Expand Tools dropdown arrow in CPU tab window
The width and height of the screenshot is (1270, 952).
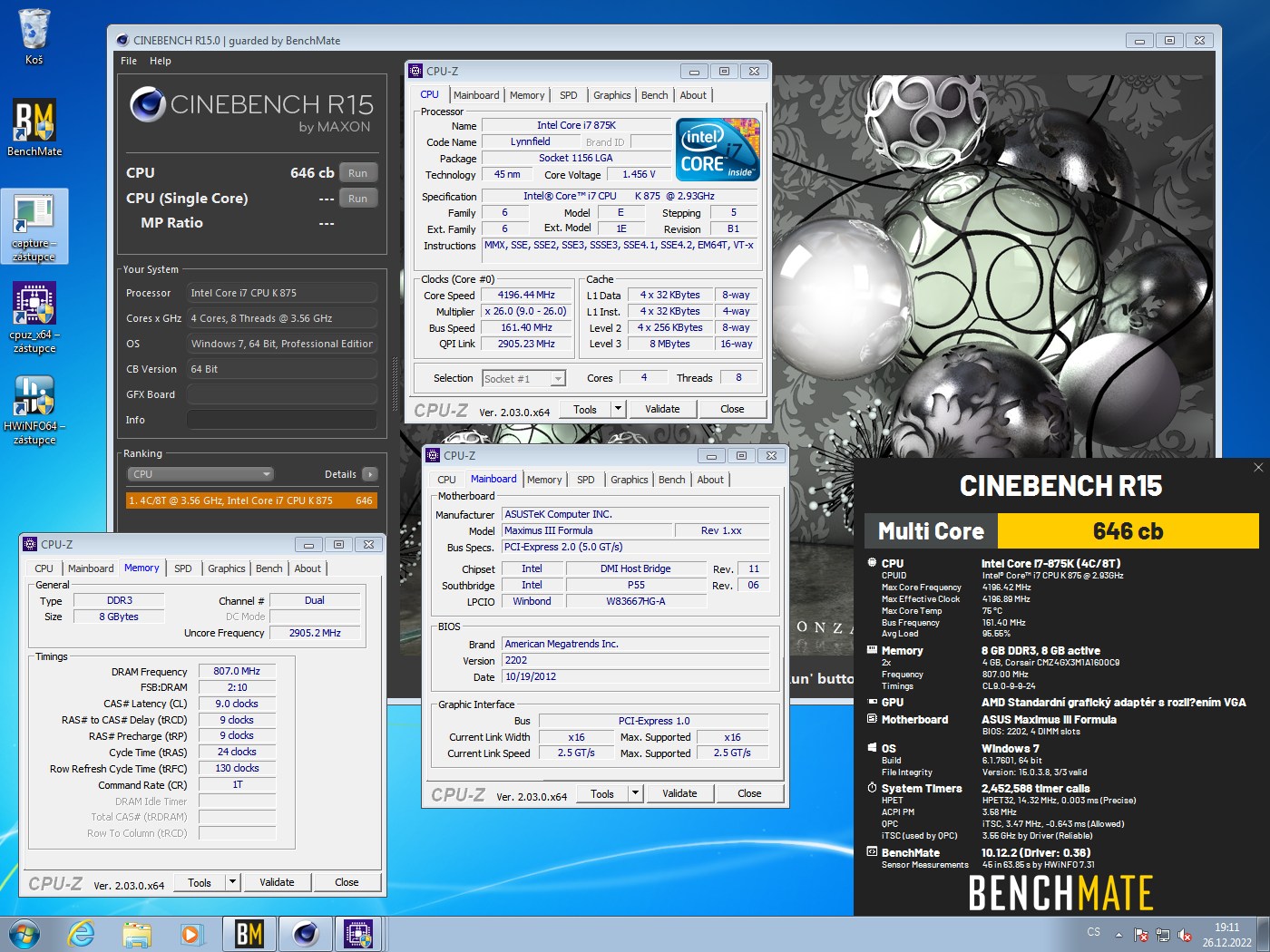(618, 409)
